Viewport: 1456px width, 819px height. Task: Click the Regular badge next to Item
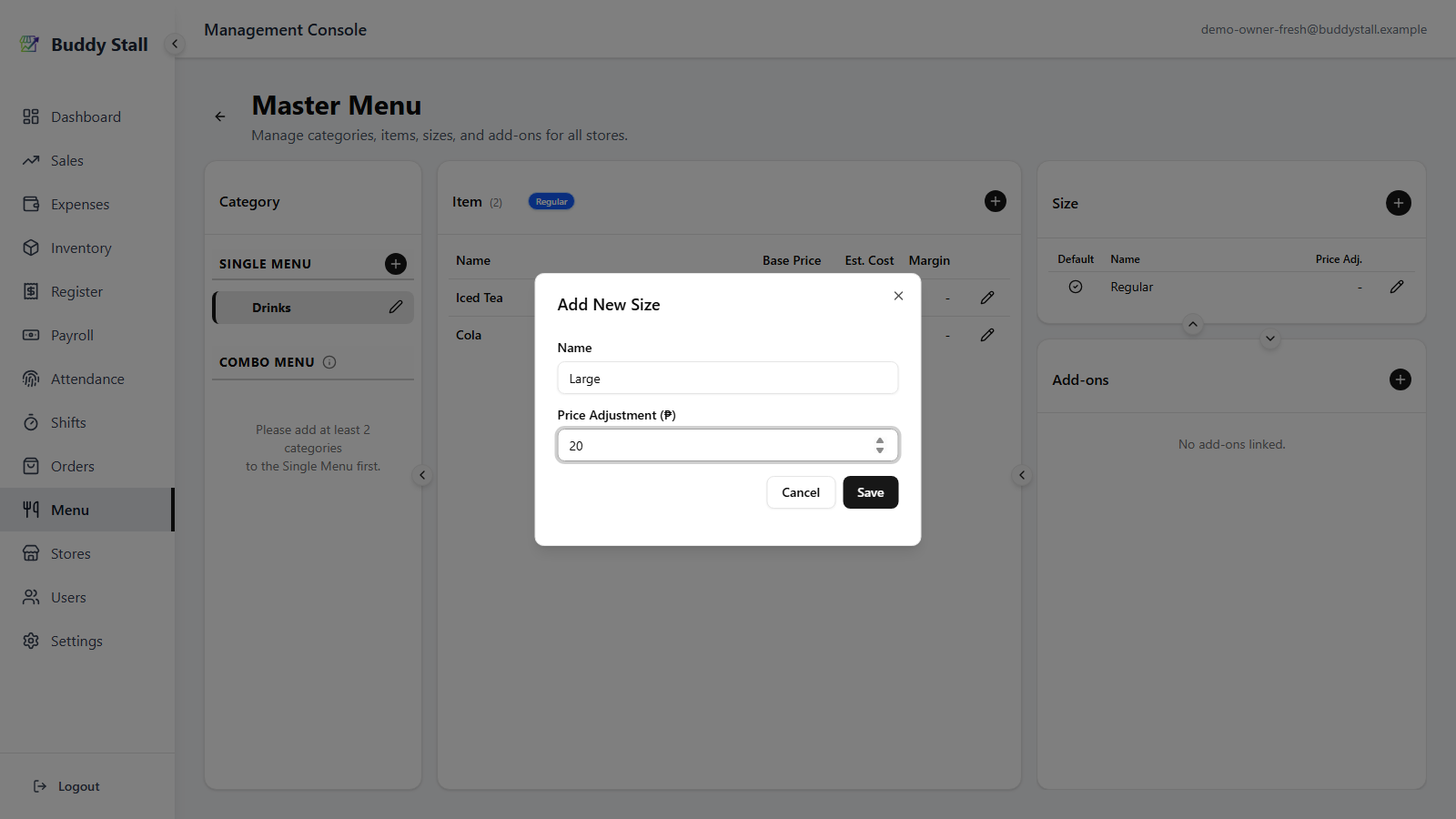551,202
